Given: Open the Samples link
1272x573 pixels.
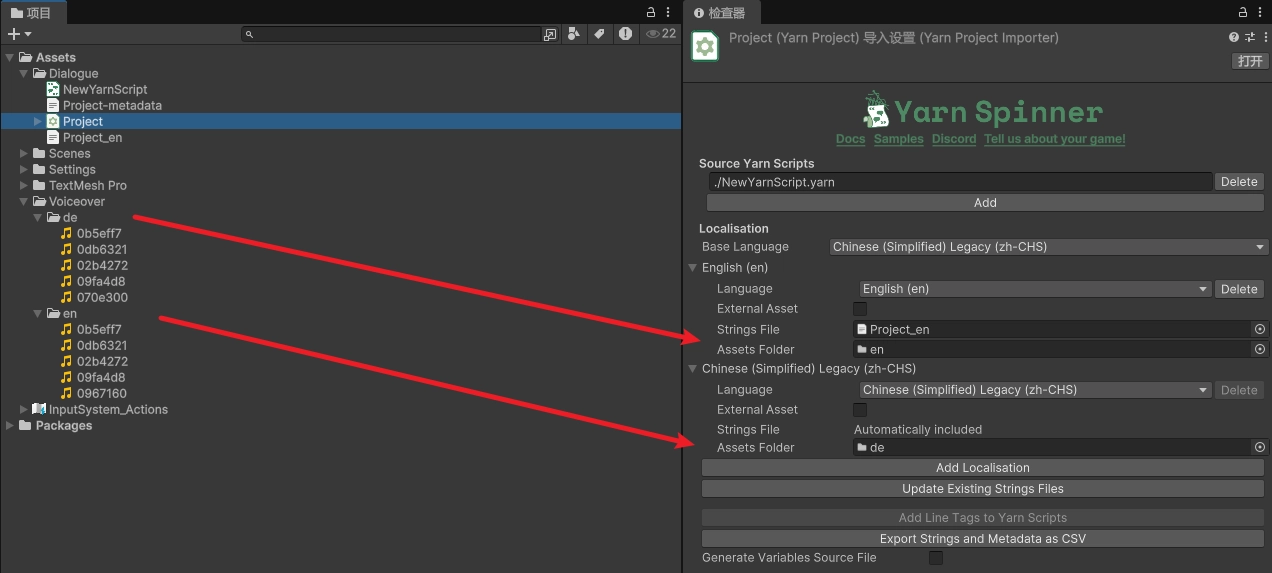Looking at the screenshot, I should point(899,139).
